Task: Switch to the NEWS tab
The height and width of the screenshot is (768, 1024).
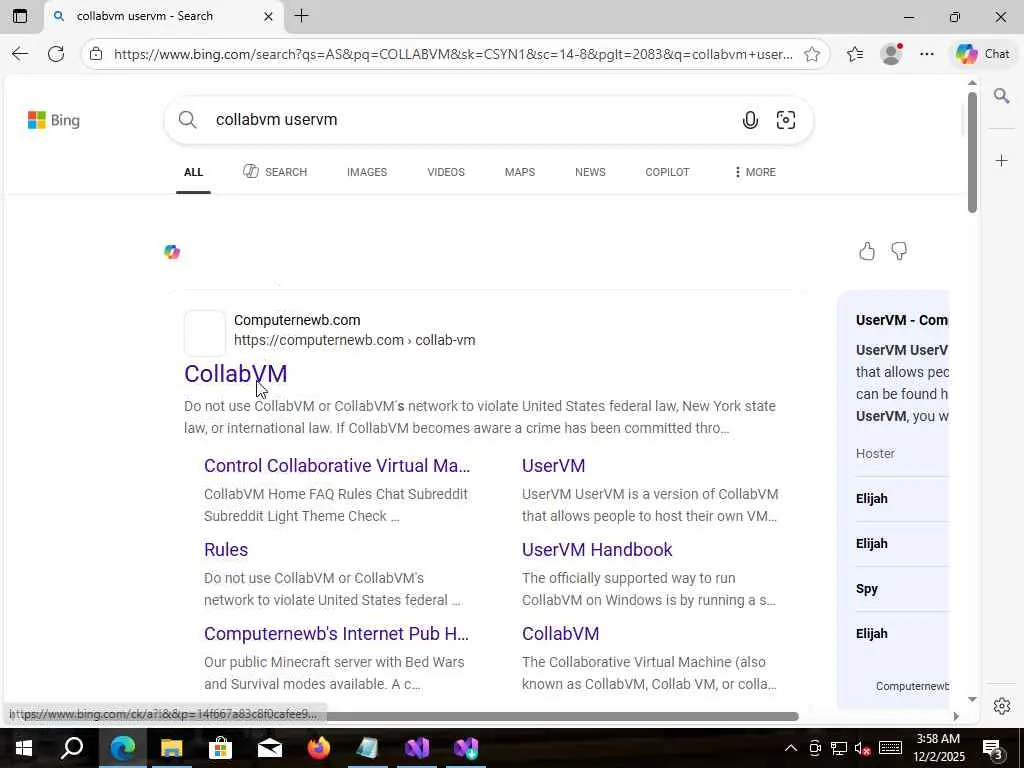Action: [590, 172]
